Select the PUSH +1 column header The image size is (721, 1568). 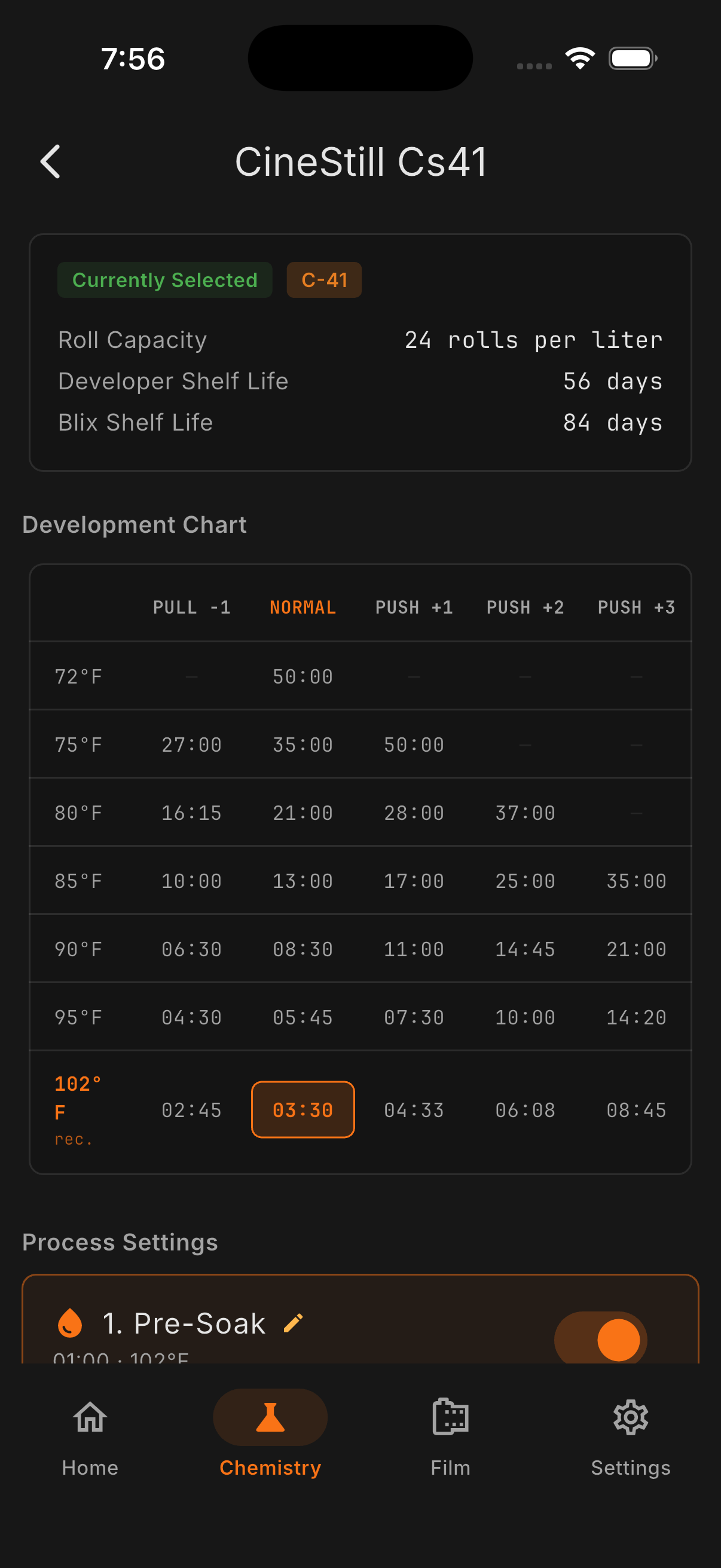[414, 607]
